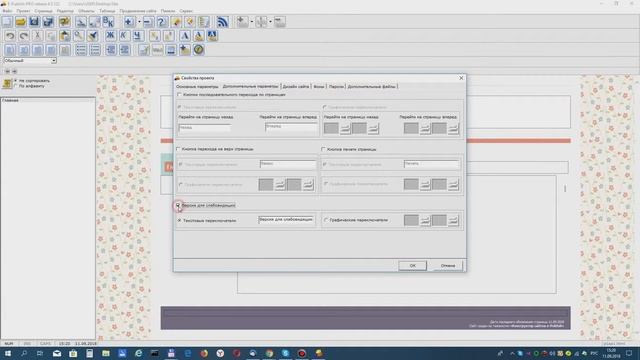Toggle italic with the К icon

[x=124, y=36]
